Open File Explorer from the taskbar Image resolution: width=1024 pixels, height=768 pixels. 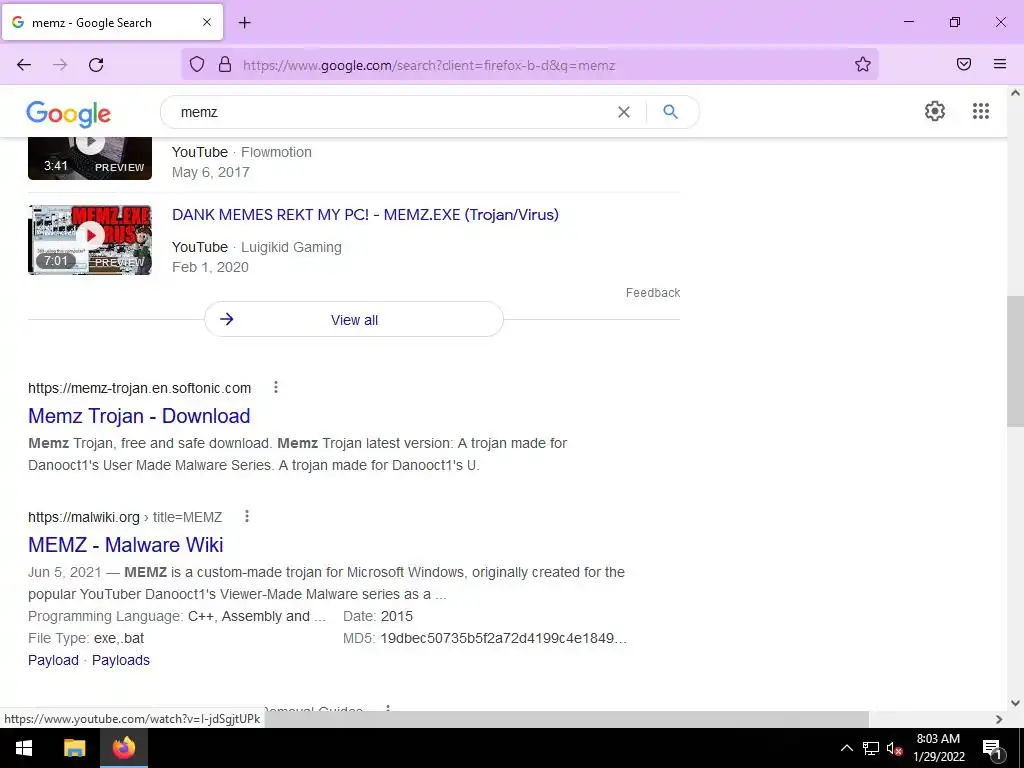tap(74, 748)
